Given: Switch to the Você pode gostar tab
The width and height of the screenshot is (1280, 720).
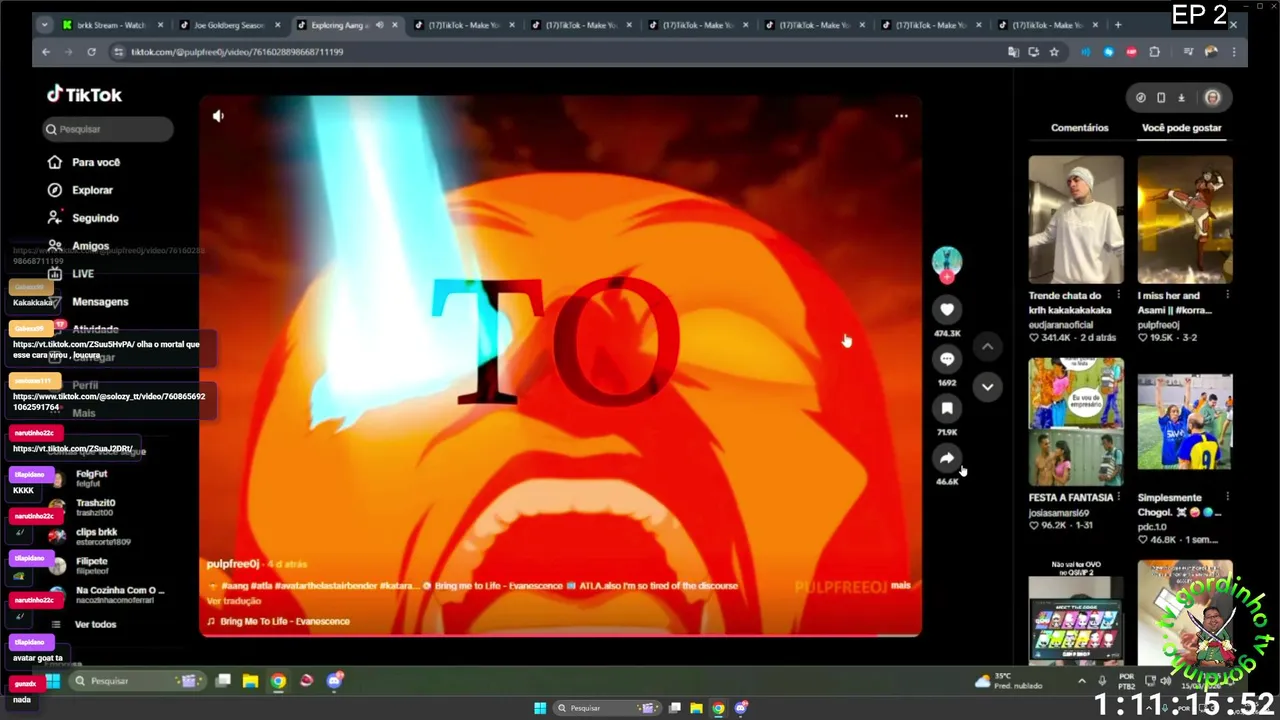Looking at the screenshot, I should [x=1182, y=128].
